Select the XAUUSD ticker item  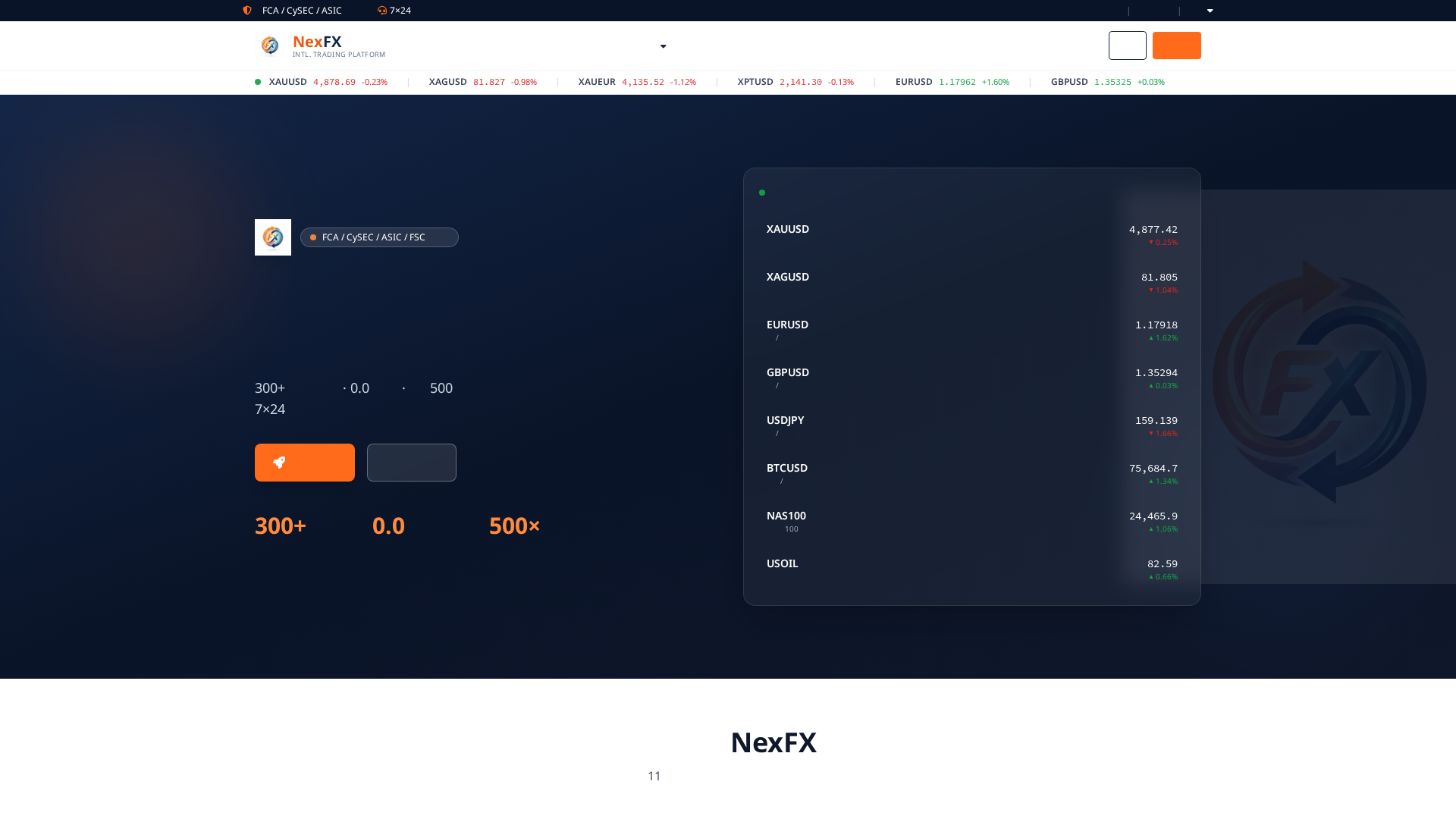coord(328,82)
